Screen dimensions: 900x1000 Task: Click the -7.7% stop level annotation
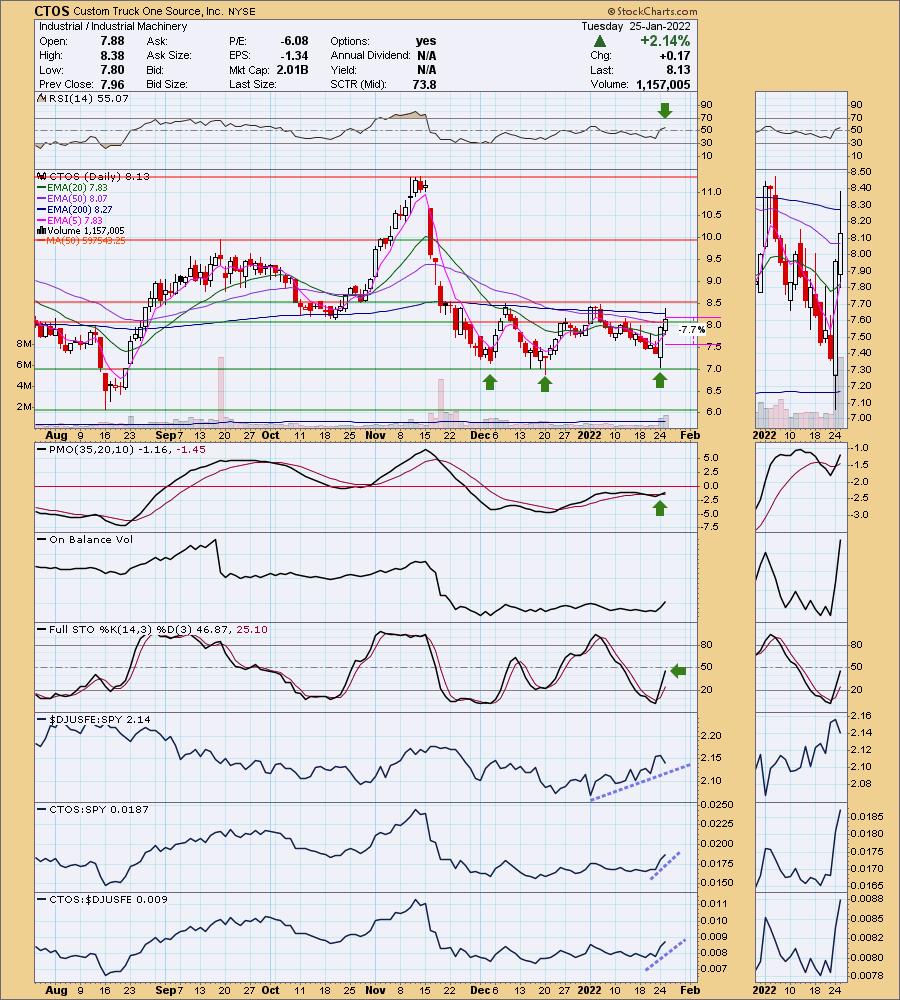pos(690,330)
